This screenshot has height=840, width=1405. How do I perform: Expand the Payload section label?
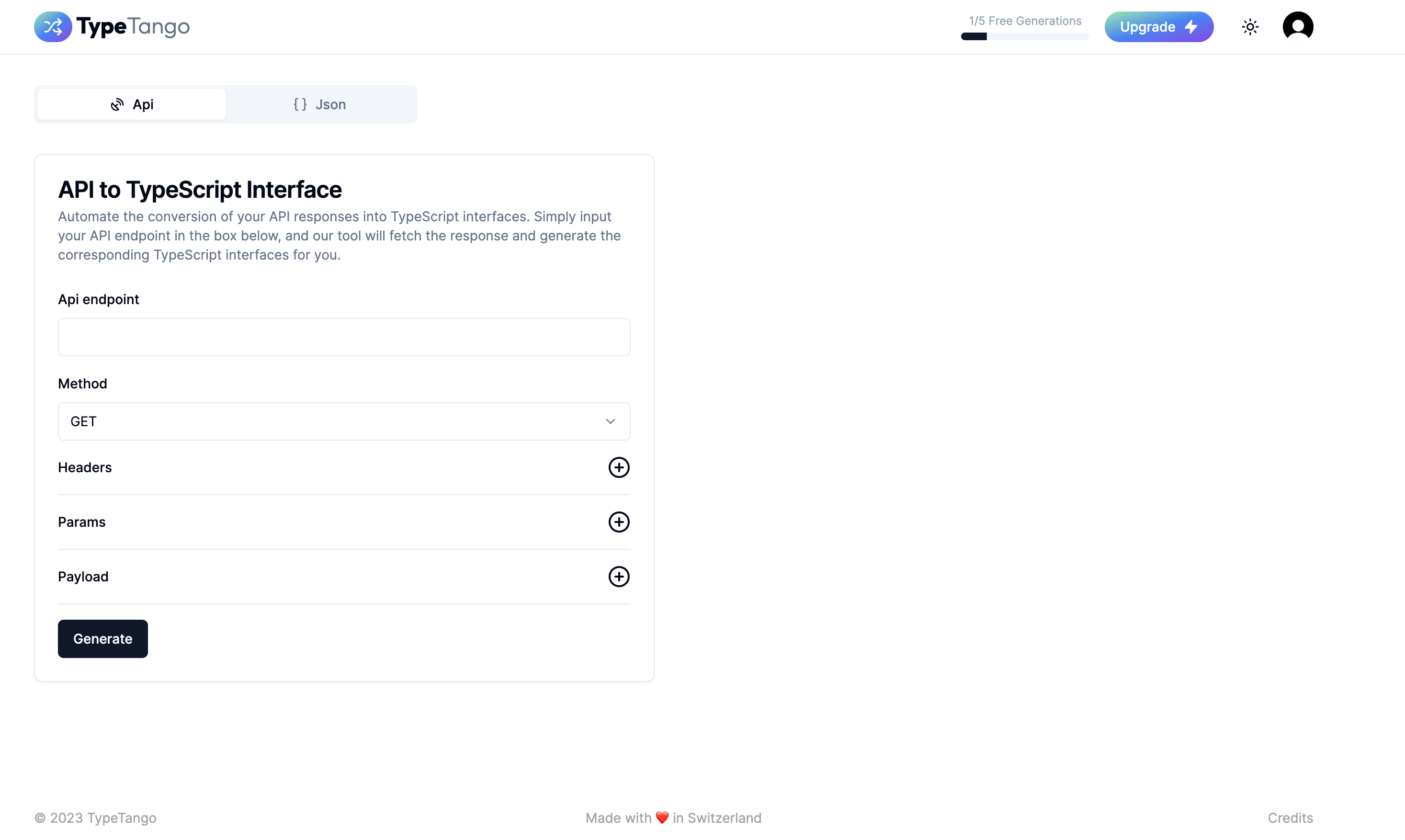pos(83,577)
